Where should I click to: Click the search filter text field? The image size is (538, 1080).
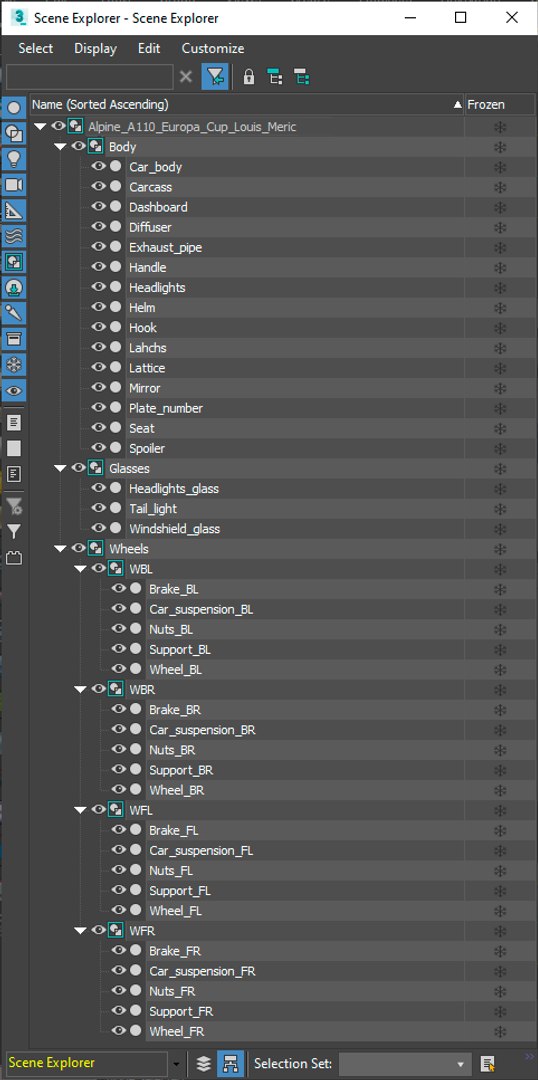point(89,76)
